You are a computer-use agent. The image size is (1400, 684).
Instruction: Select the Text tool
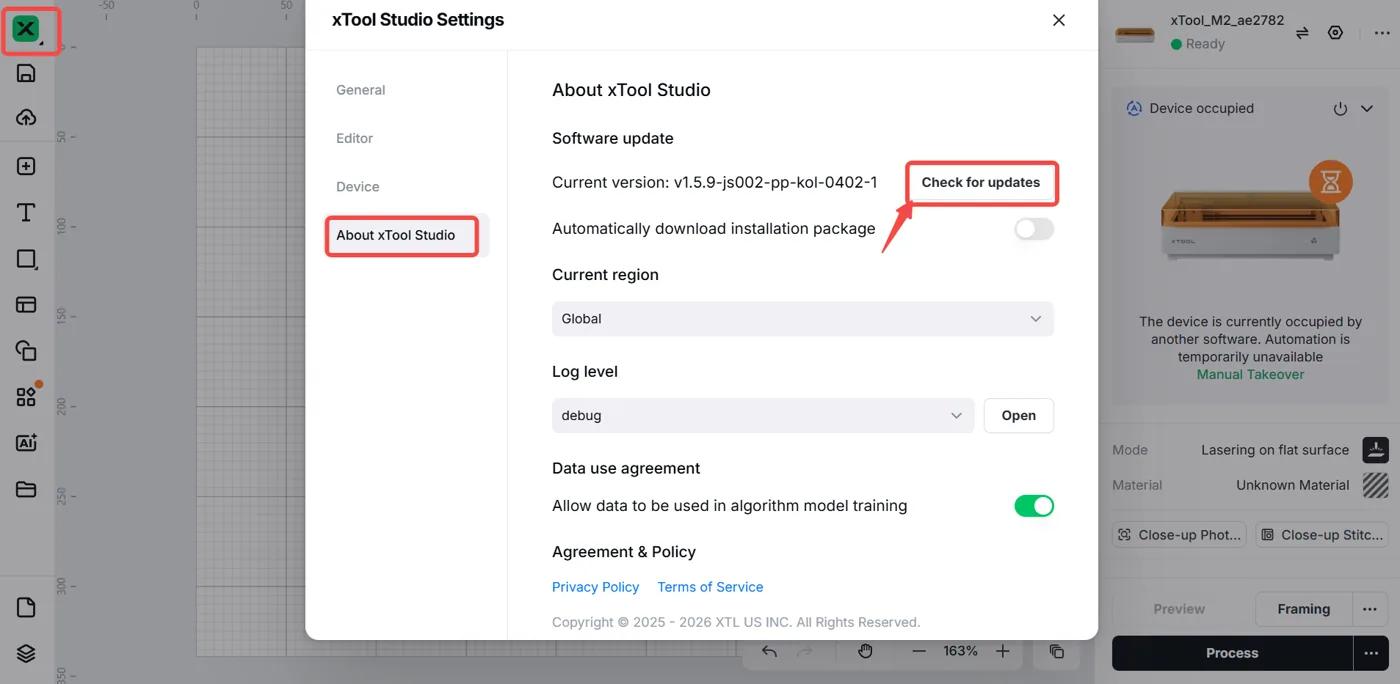coord(26,212)
